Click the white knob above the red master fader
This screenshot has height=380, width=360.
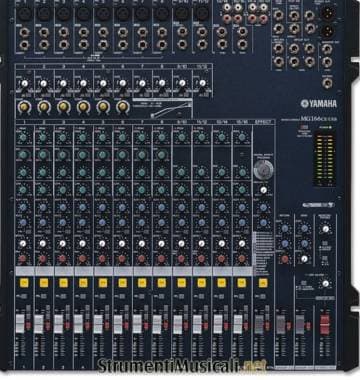click(326, 284)
